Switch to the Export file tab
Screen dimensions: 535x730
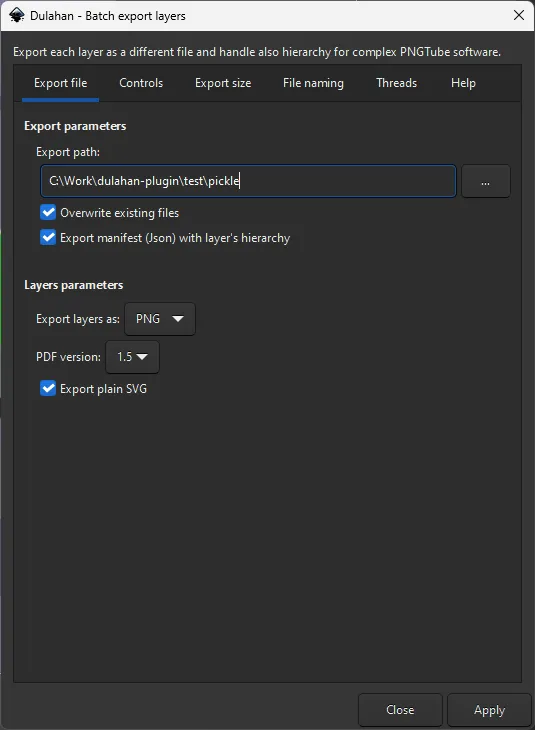coord(61,83)
